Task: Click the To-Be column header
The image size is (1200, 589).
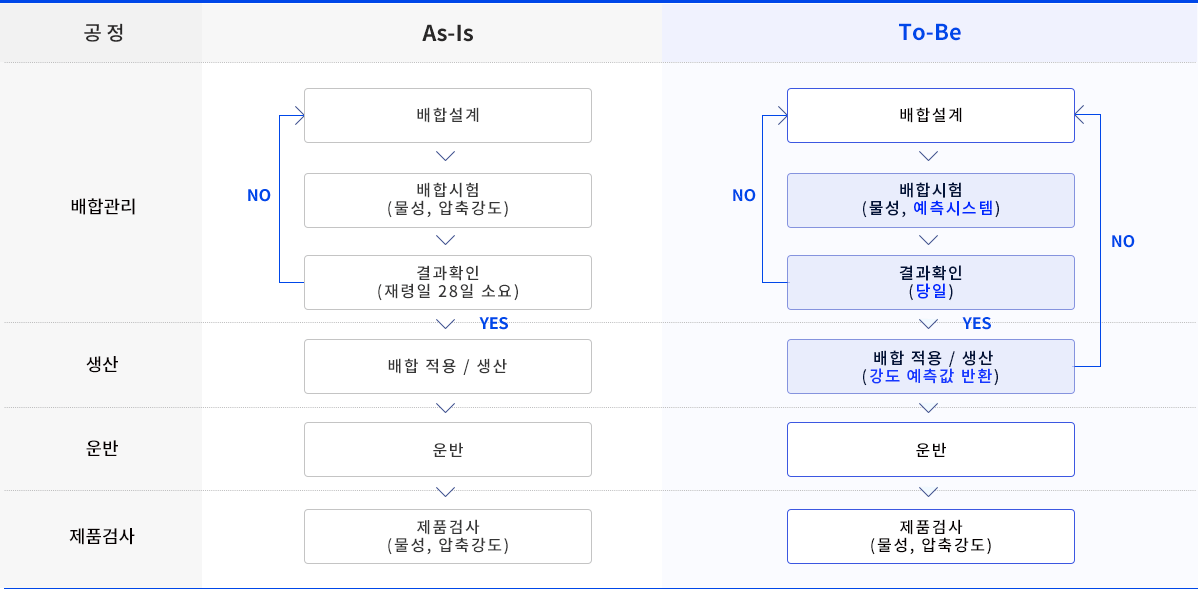Action: click(930, 32)
